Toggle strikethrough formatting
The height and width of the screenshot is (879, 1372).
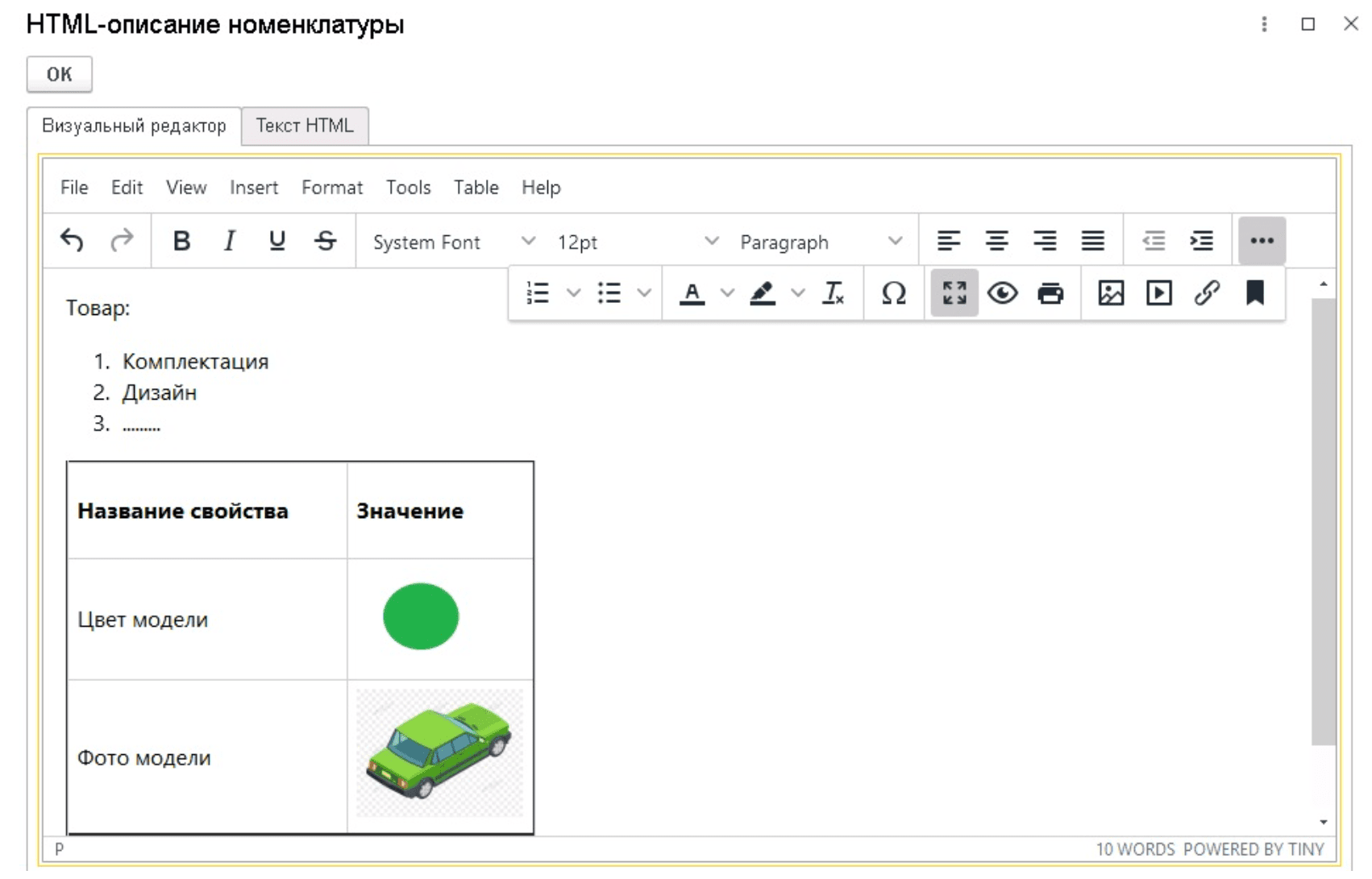326,241
